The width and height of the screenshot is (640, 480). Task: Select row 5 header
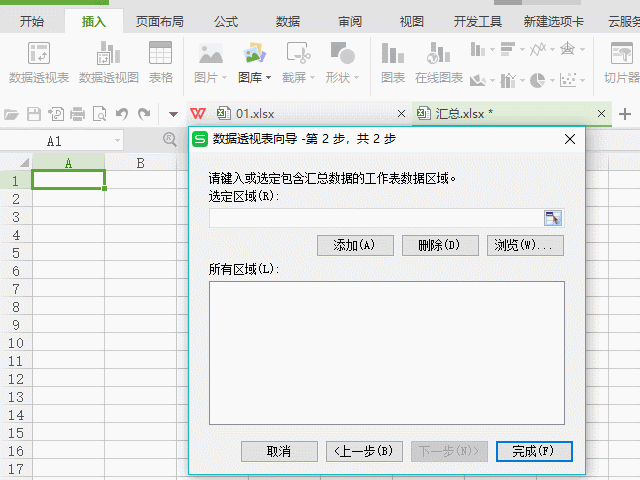(x=16, y=253)
